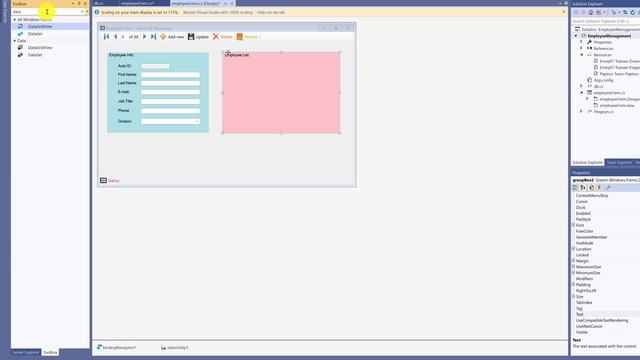This screenshot has height=360, width=640.
Task: Select the pink Employee List group box
Action: pyautogui.click(x=281, y=92)
